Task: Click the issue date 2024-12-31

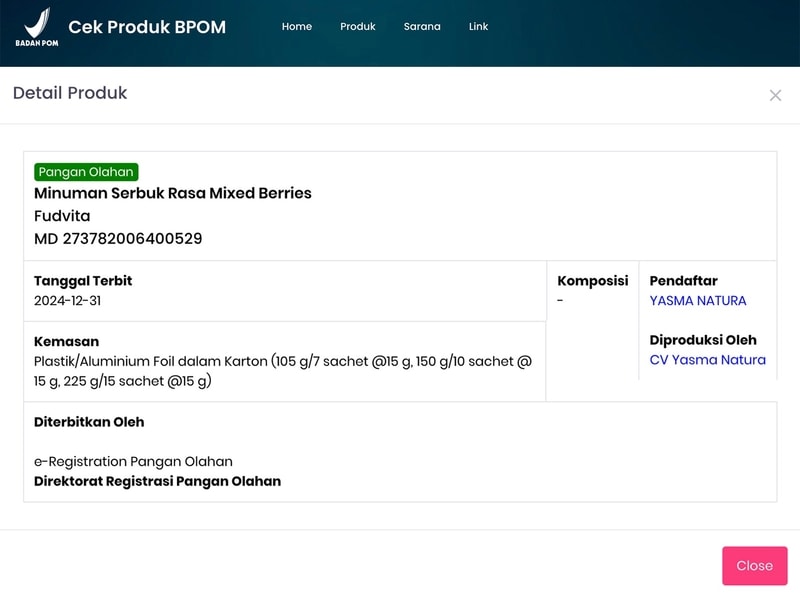Action: pyautogui.click(x=67, y=301)
